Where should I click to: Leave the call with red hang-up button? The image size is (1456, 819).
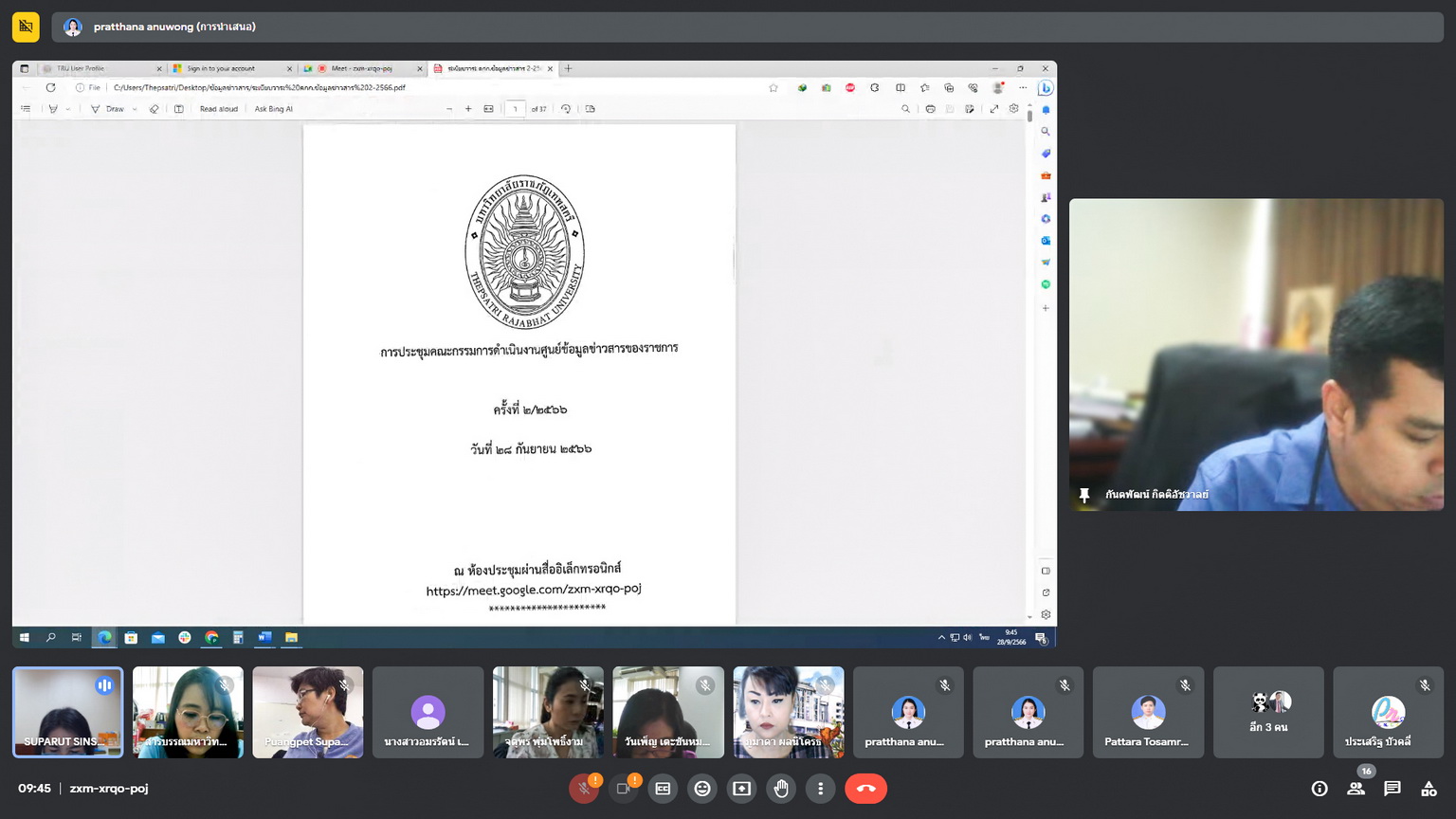[x=865, y=789]
